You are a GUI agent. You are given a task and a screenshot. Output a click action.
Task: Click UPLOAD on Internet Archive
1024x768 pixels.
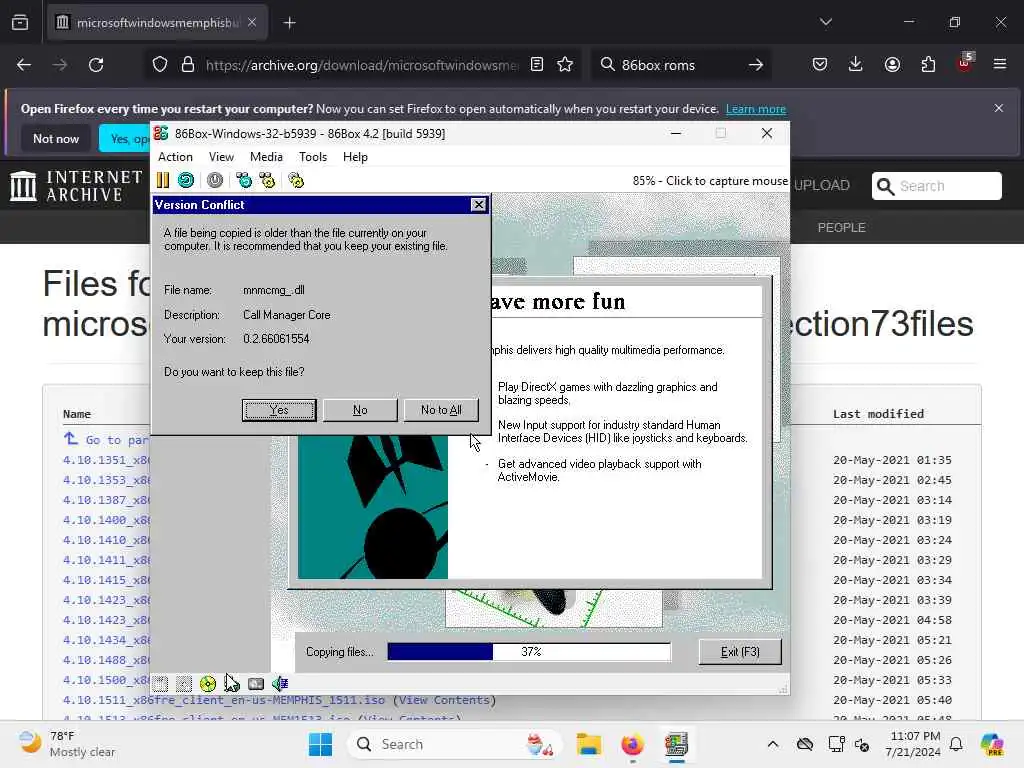[x=822, y=185]
